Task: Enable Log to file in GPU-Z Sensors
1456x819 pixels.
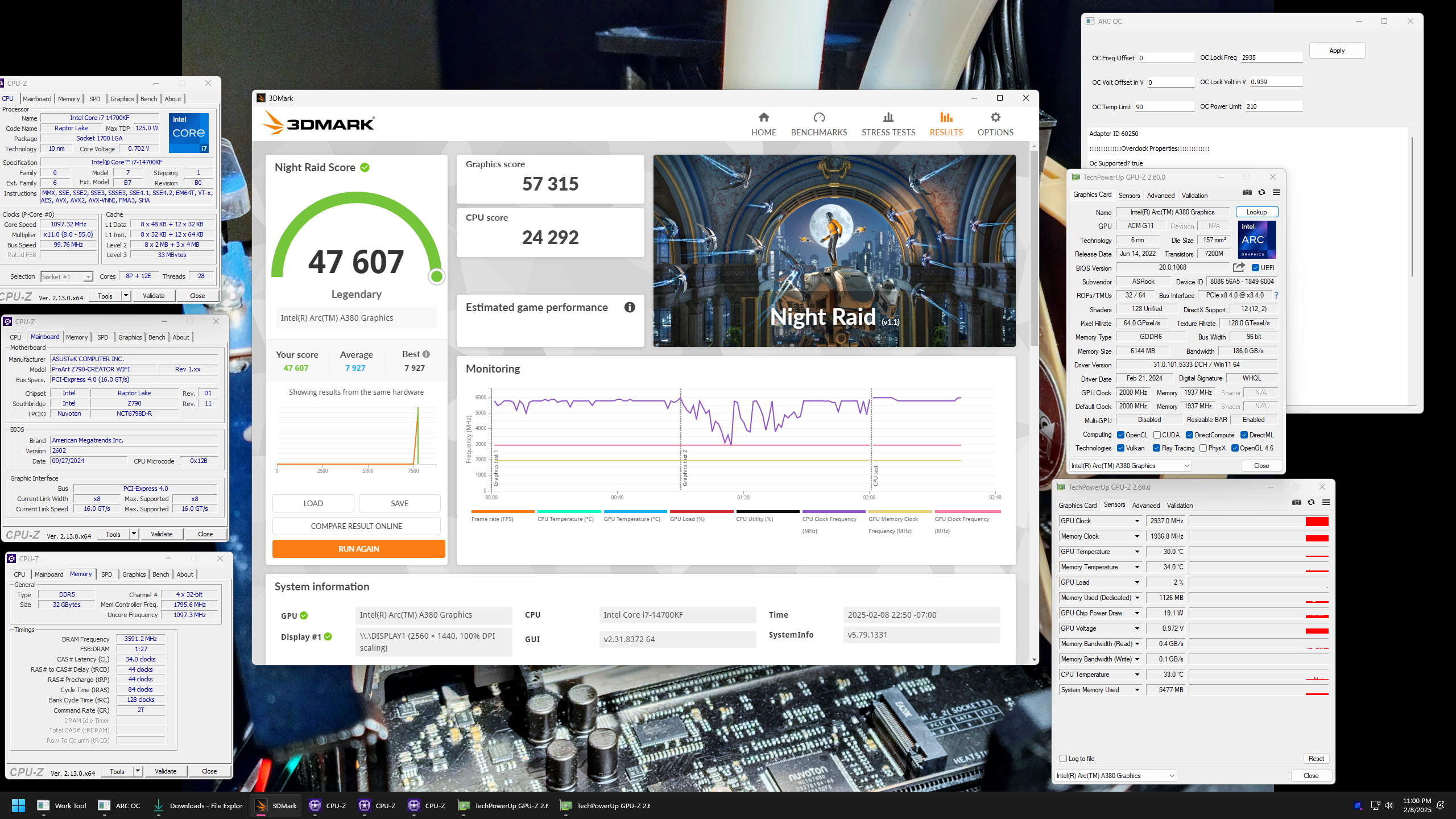Action: coord(1063,759)
